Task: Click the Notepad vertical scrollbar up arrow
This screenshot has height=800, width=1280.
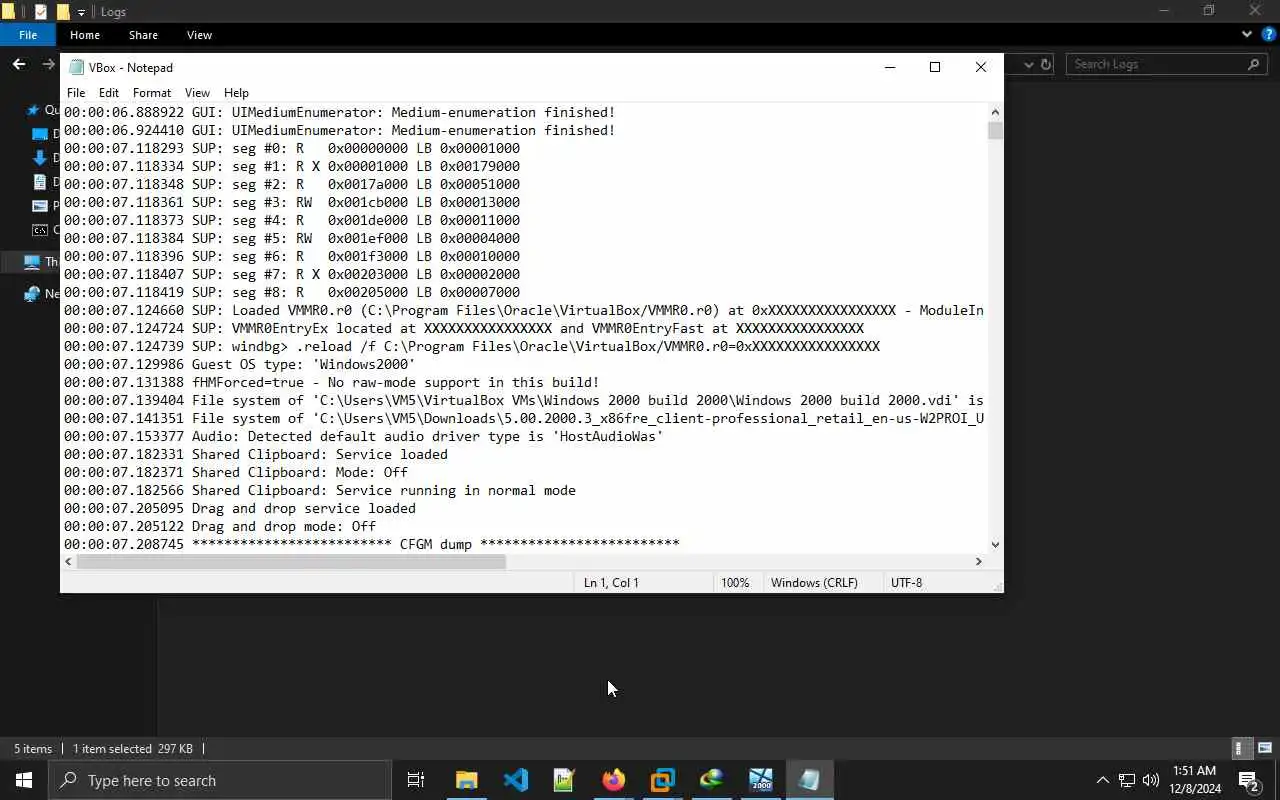Action: pyautogui.click(x=995, y=112)
